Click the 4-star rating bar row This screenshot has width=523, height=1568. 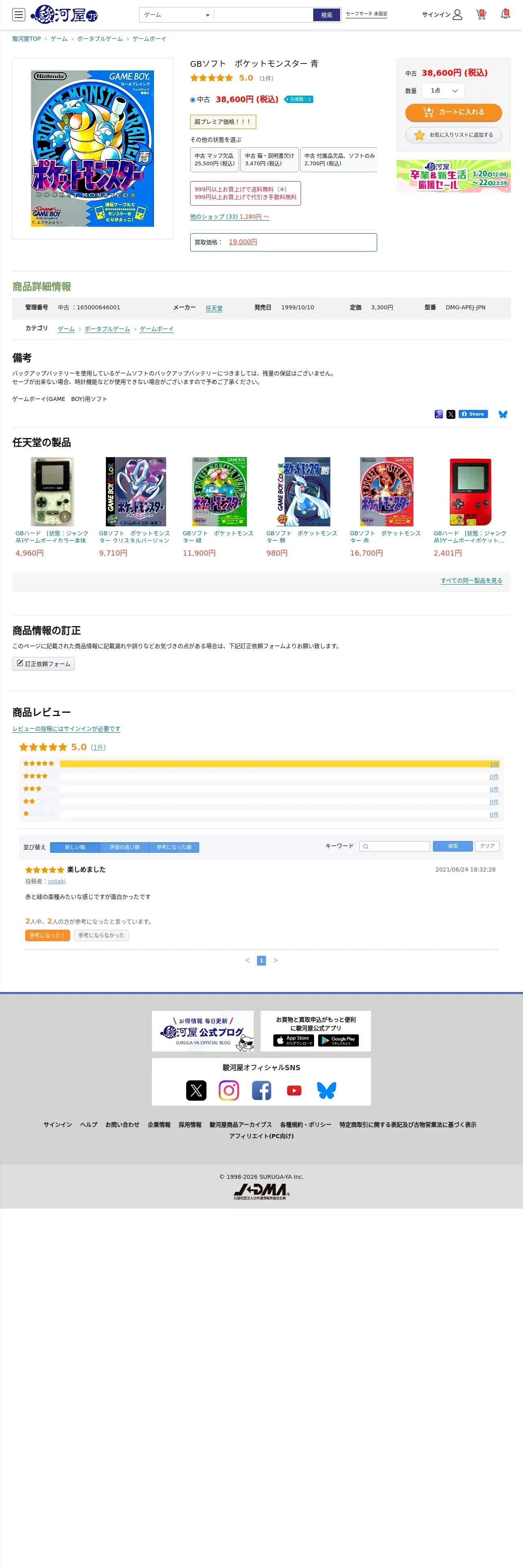[261, 777]
